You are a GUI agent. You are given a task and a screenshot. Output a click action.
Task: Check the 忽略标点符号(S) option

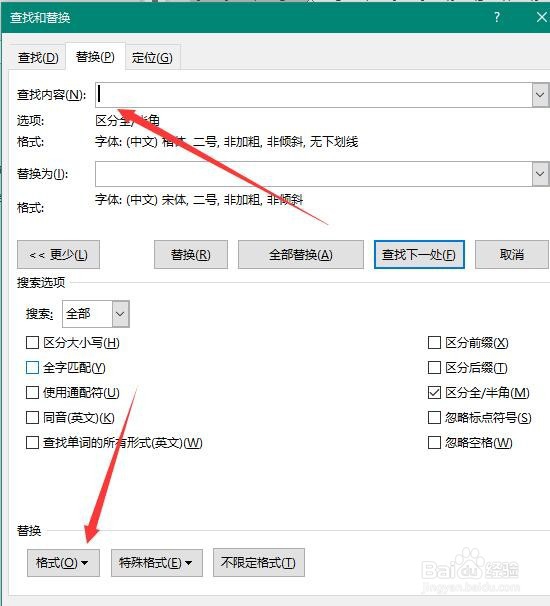tap(434, 417)
